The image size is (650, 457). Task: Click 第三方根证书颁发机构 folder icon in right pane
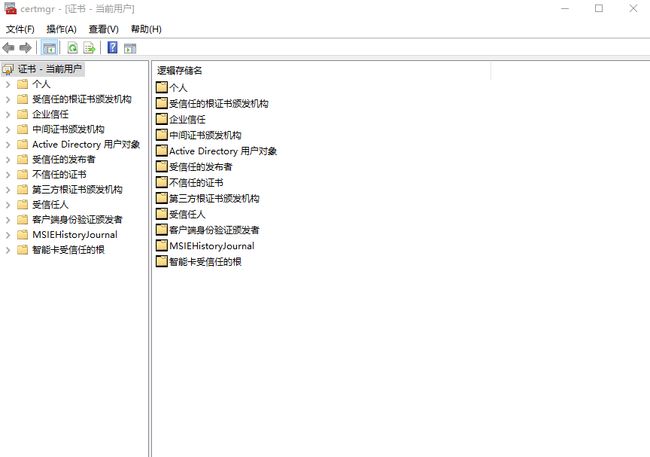pyautogui.click(x=162, y=198)
